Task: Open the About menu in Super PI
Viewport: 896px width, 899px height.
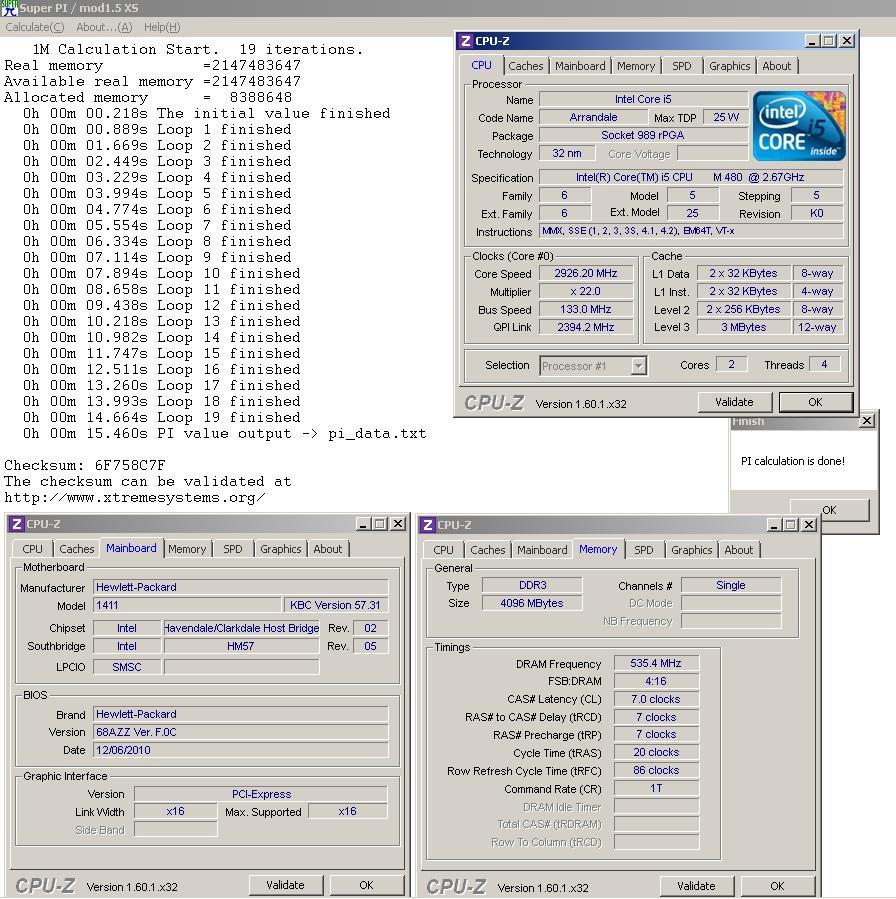Action: (x=104, y=27)
